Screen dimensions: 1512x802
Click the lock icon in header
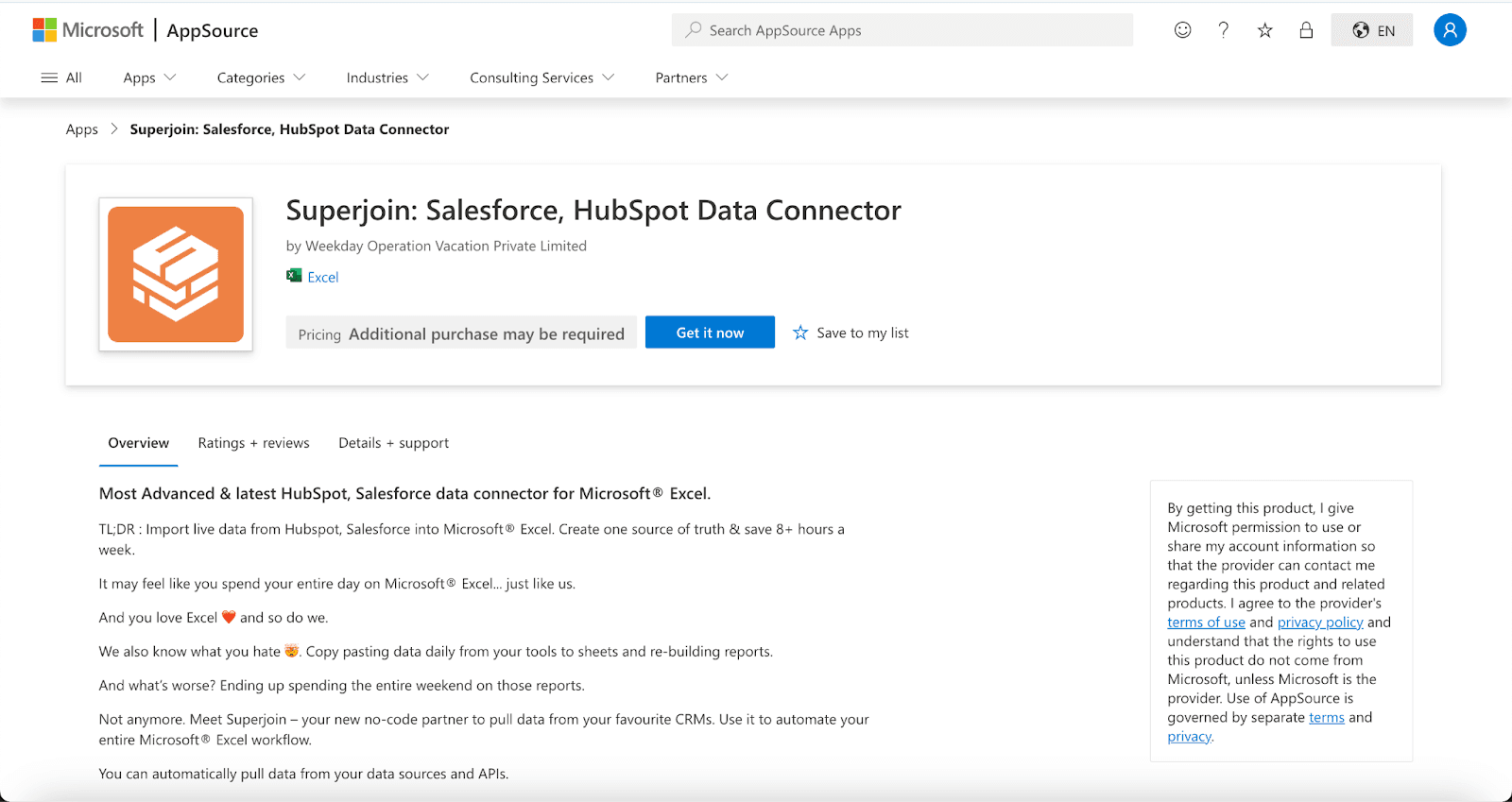[x=1306, y=30]
